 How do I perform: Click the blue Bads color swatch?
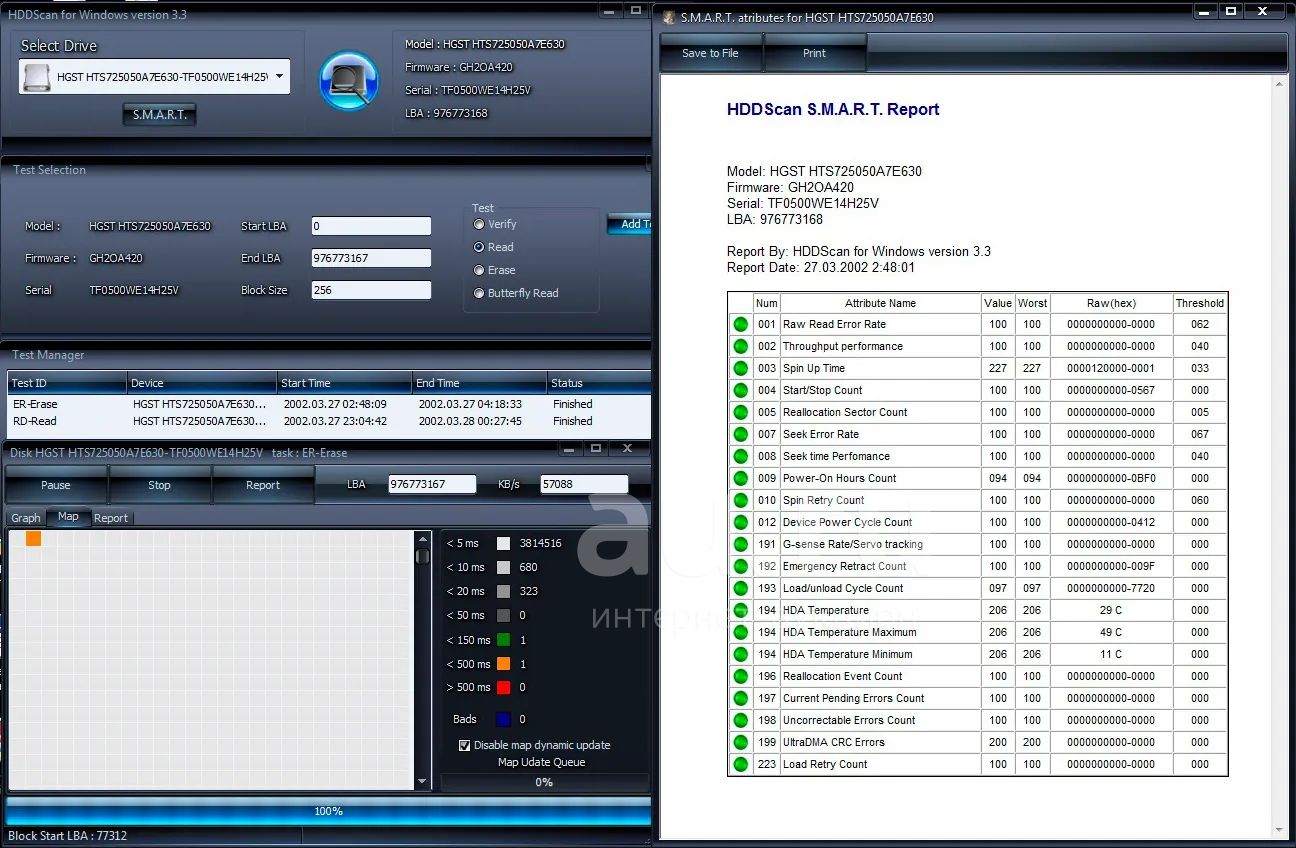click(x=503, y=719)
